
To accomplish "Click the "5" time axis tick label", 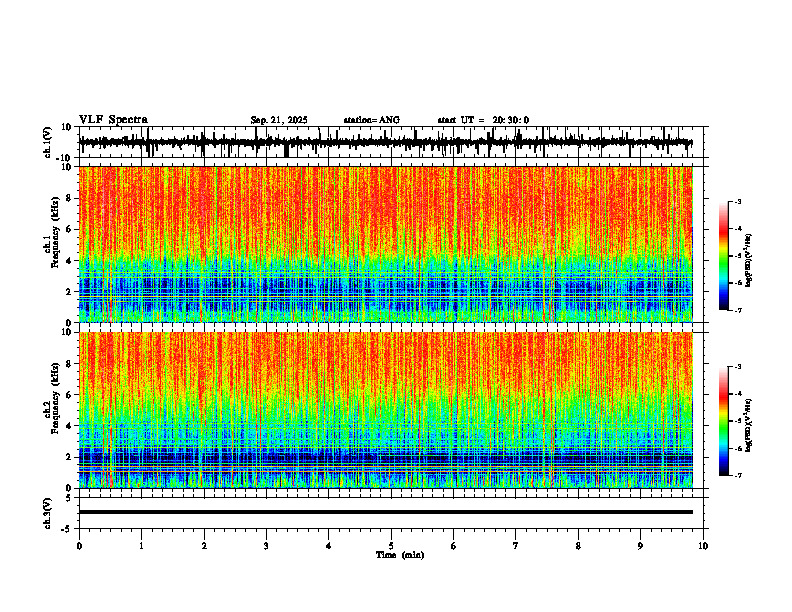I will (x=391, y=546).
